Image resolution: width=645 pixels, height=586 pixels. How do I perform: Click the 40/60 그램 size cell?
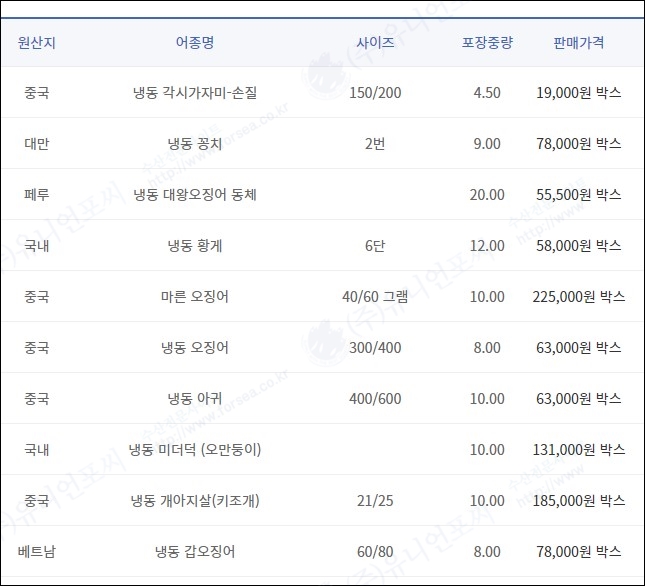(375, 296)
